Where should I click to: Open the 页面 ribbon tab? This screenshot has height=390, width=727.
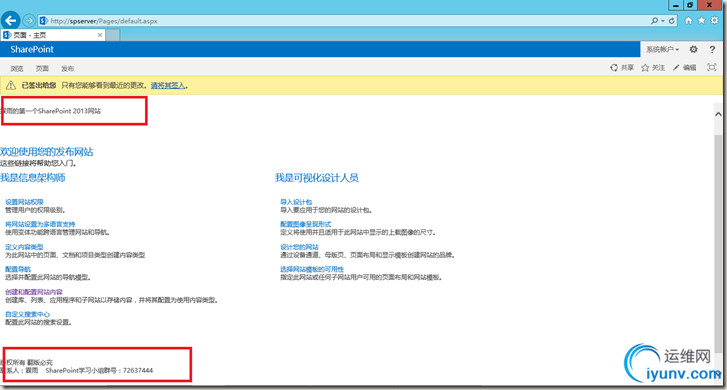click(x=42, y=69)
